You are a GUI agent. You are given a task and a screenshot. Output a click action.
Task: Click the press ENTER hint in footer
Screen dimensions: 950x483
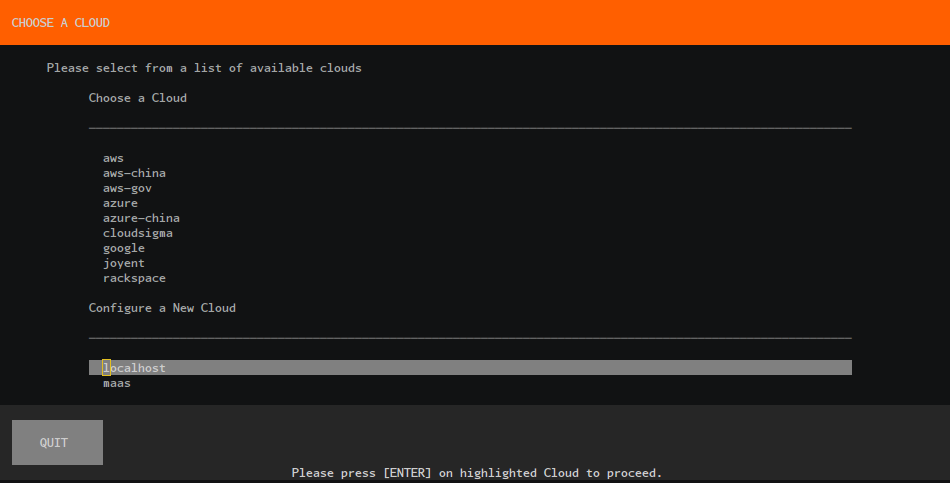point(476,472)
